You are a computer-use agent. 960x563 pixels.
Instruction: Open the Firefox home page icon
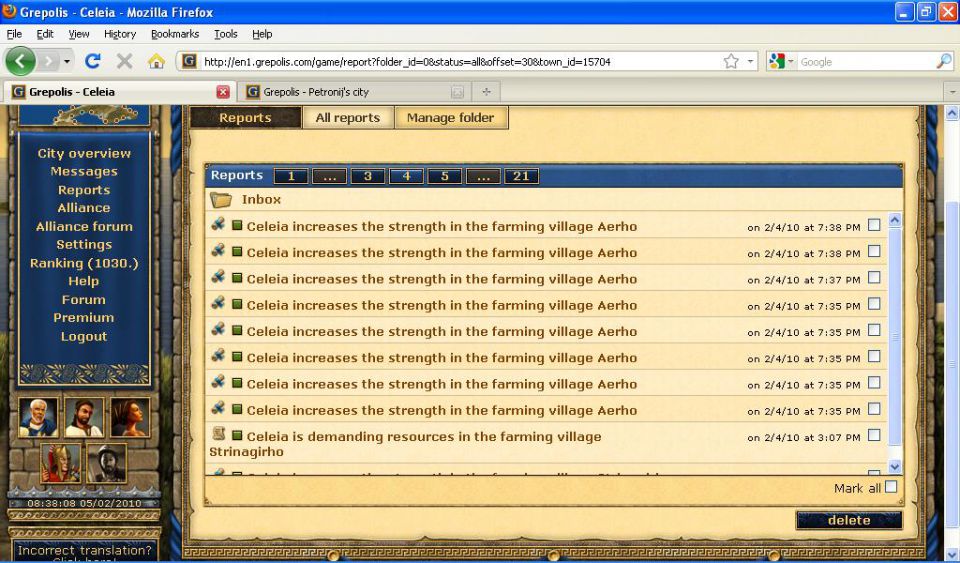[x=156, y=61]
